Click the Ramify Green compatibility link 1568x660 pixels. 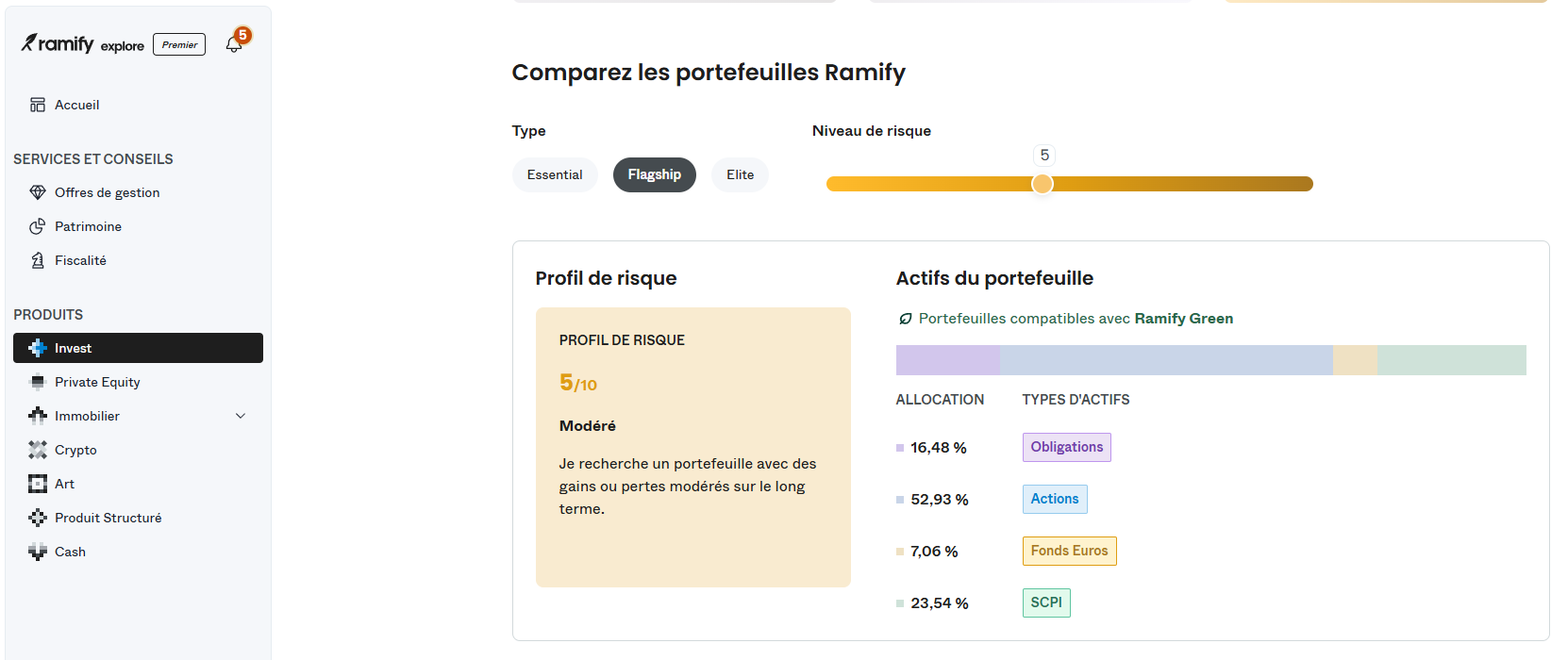[x=1182, y=318]
